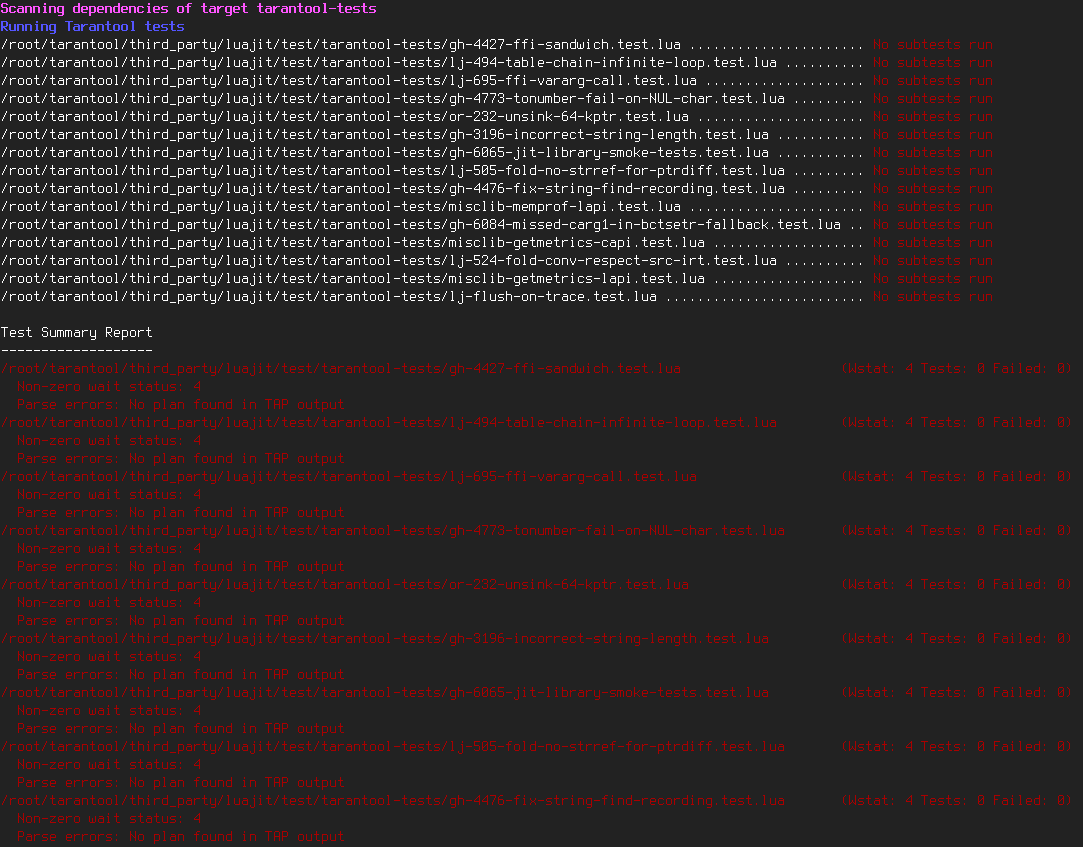Viewport: 1083px width, 847px height.
Task: Select white or-232-unsink-64-kptr.test.lua run line
Action: pyautogui.click(x=432, y=116)
